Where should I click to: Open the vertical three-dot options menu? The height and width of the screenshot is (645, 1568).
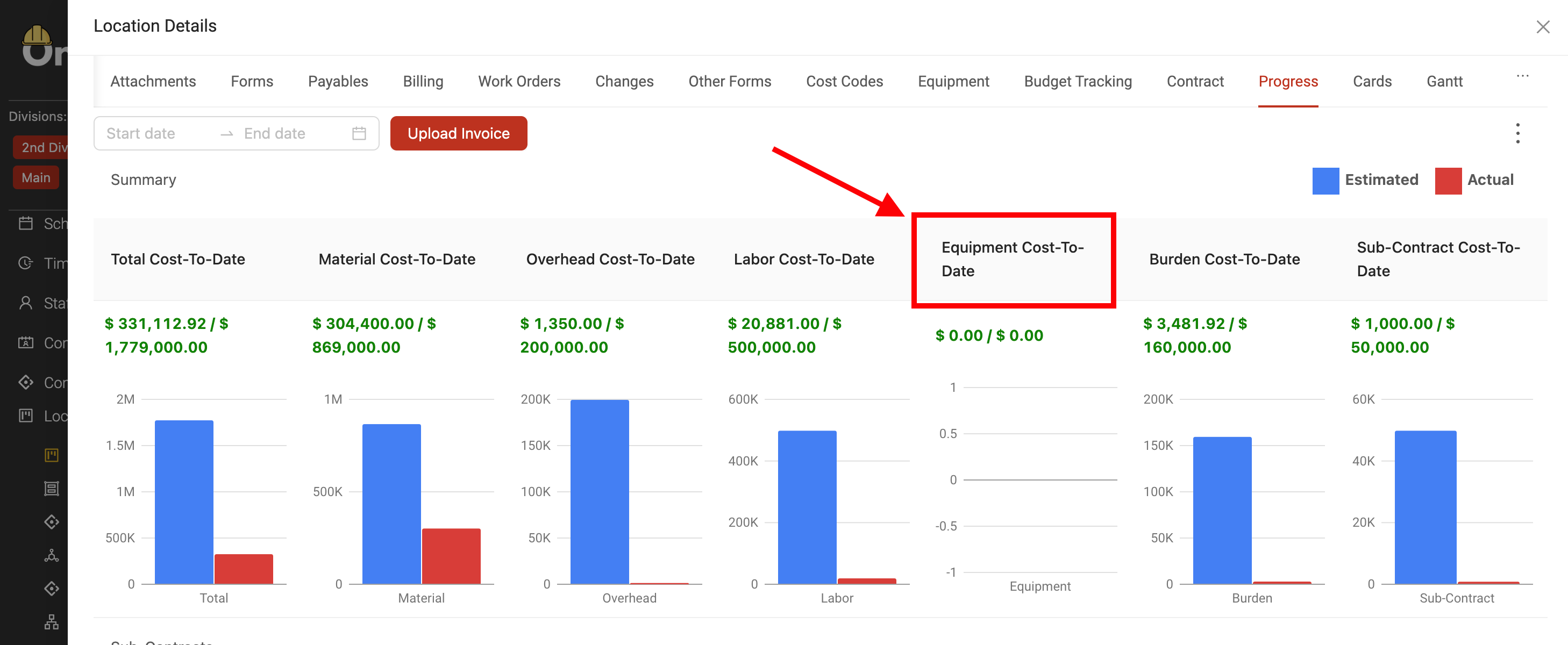(1517, 133)
